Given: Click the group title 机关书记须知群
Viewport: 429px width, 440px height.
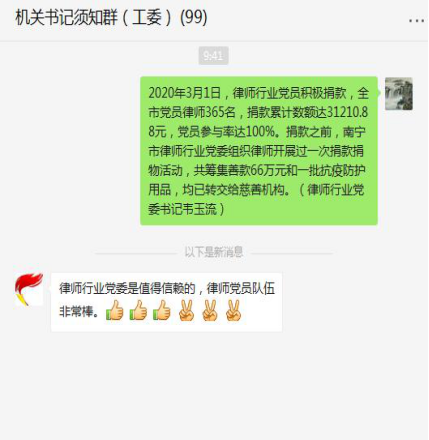Looking at the screenshot, I should [66, 17].
